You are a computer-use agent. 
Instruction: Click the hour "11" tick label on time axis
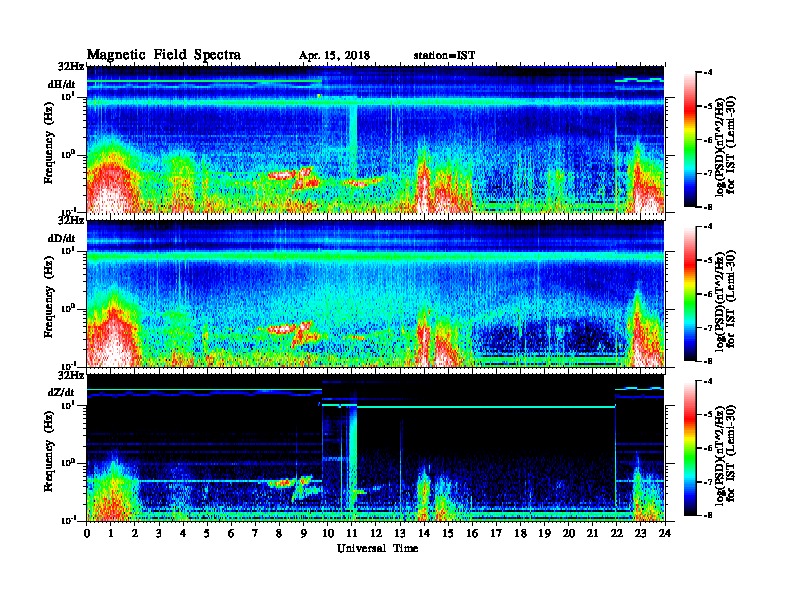(352, 534)
